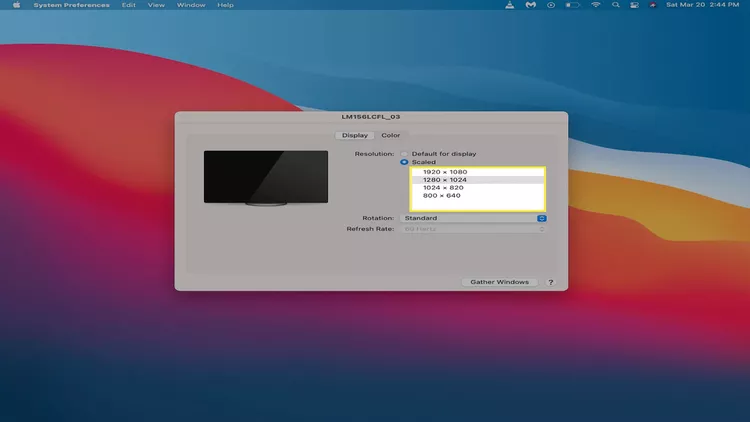
Task: Open the Help menu
Action: 225,5
